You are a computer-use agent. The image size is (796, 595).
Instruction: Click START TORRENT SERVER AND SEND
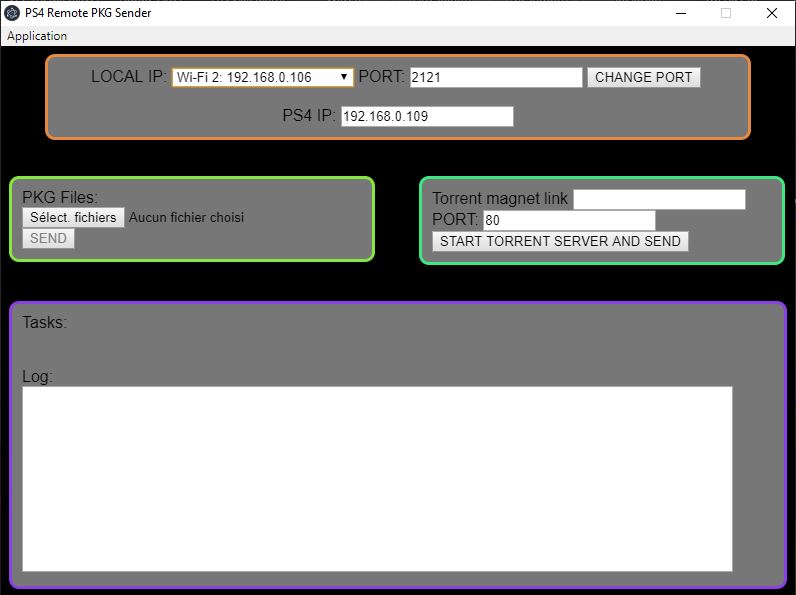(560, 241)
